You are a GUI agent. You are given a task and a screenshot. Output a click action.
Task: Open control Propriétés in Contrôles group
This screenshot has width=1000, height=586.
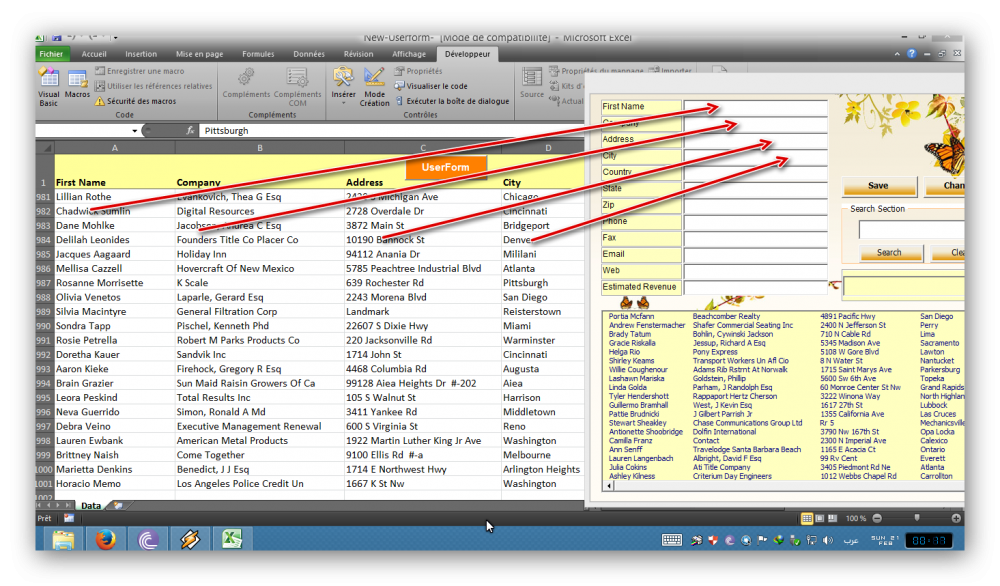coord(418,71)
